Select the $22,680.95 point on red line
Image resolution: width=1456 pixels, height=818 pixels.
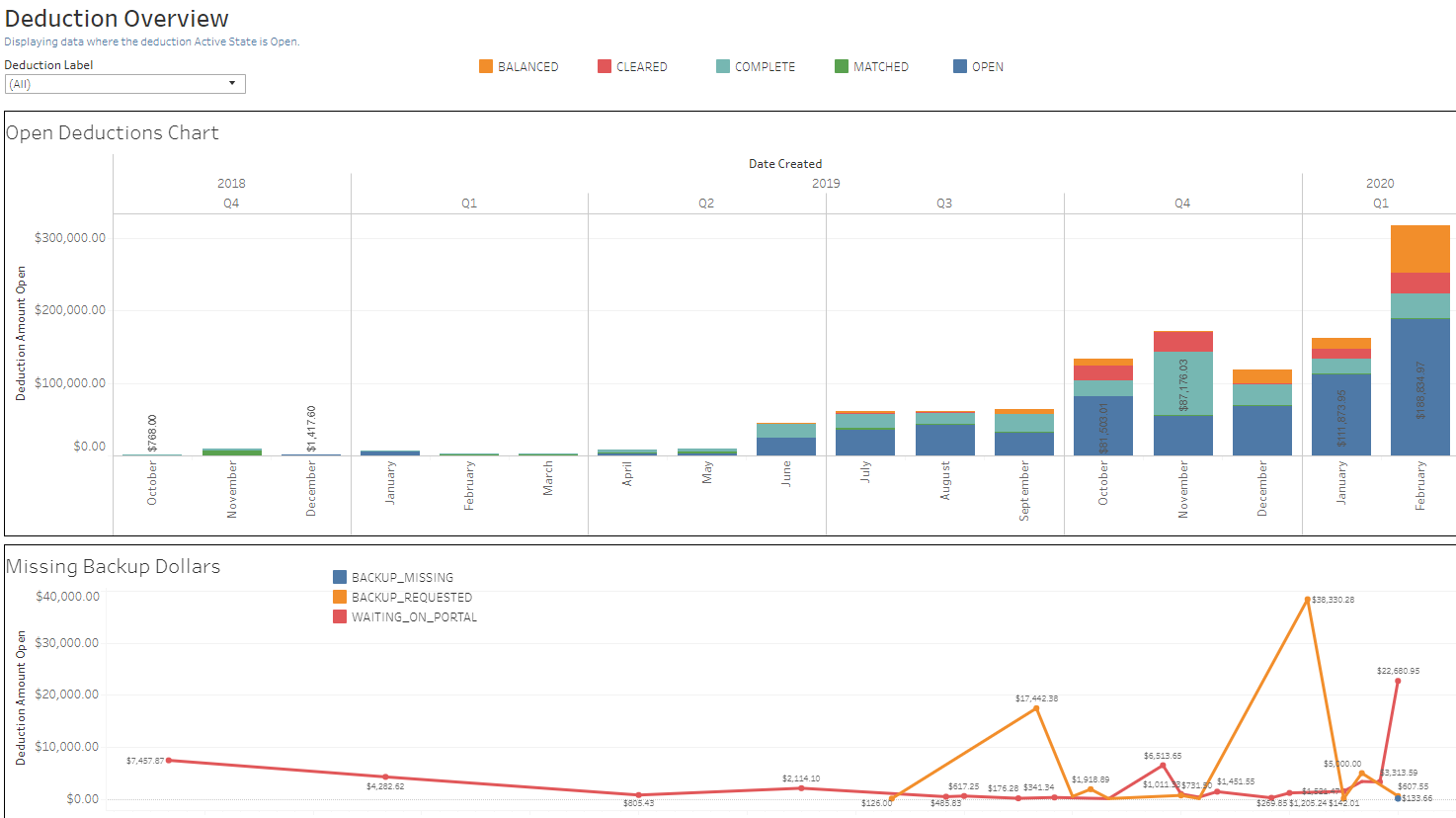pos(1398,681)
